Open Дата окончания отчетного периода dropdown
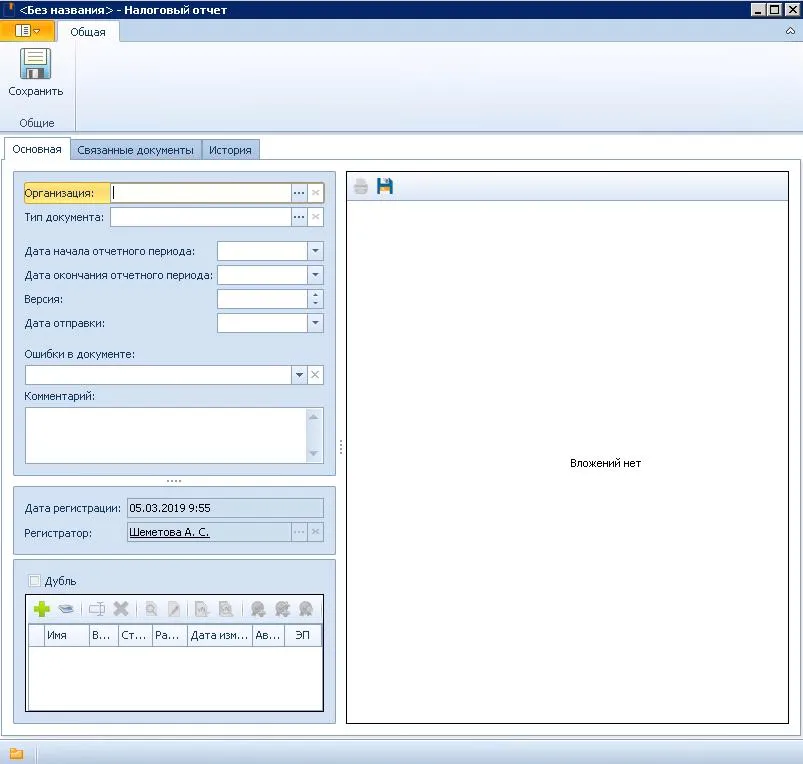 point(315,275)
